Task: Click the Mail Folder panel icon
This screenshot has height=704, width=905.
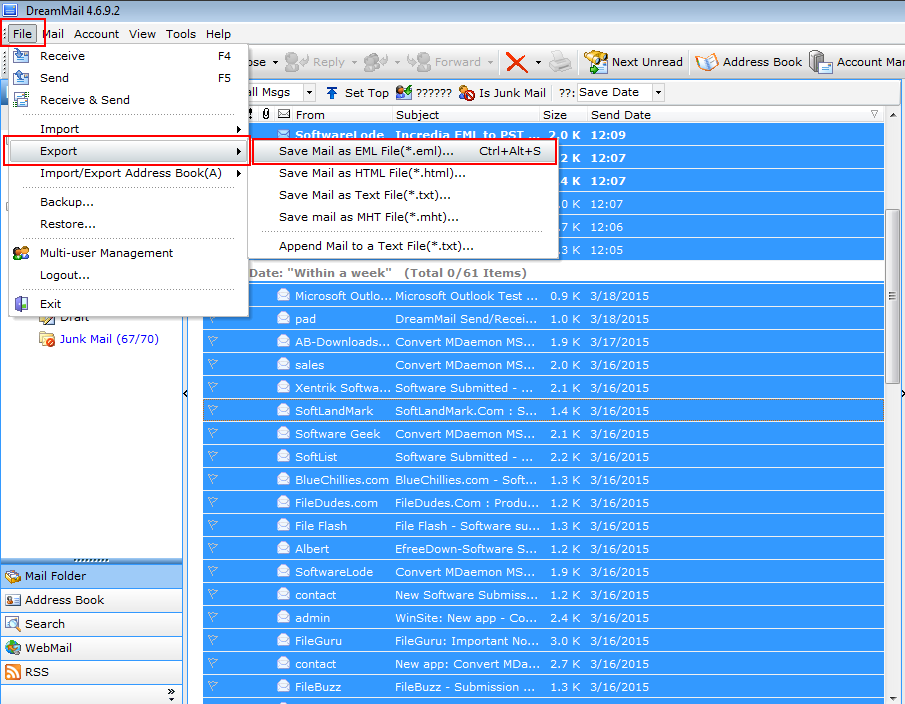Action: (13, 576)
